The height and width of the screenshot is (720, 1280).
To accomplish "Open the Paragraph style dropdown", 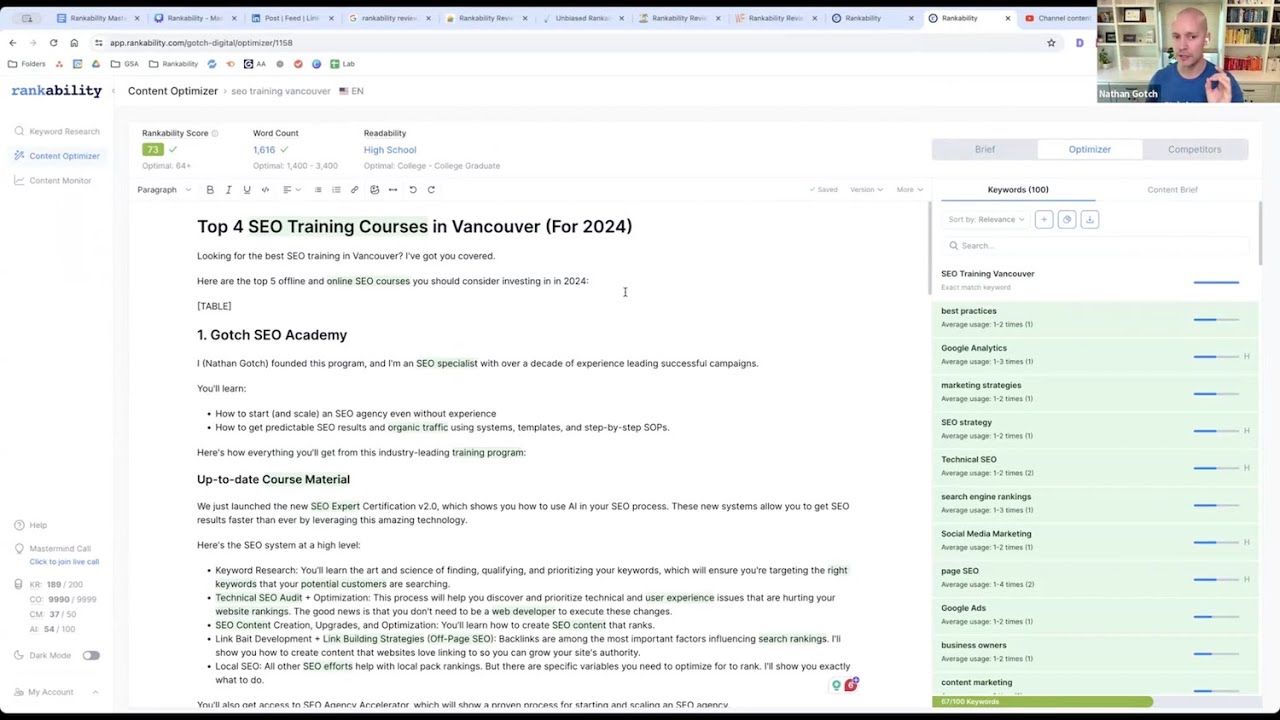I will point(163,190).
